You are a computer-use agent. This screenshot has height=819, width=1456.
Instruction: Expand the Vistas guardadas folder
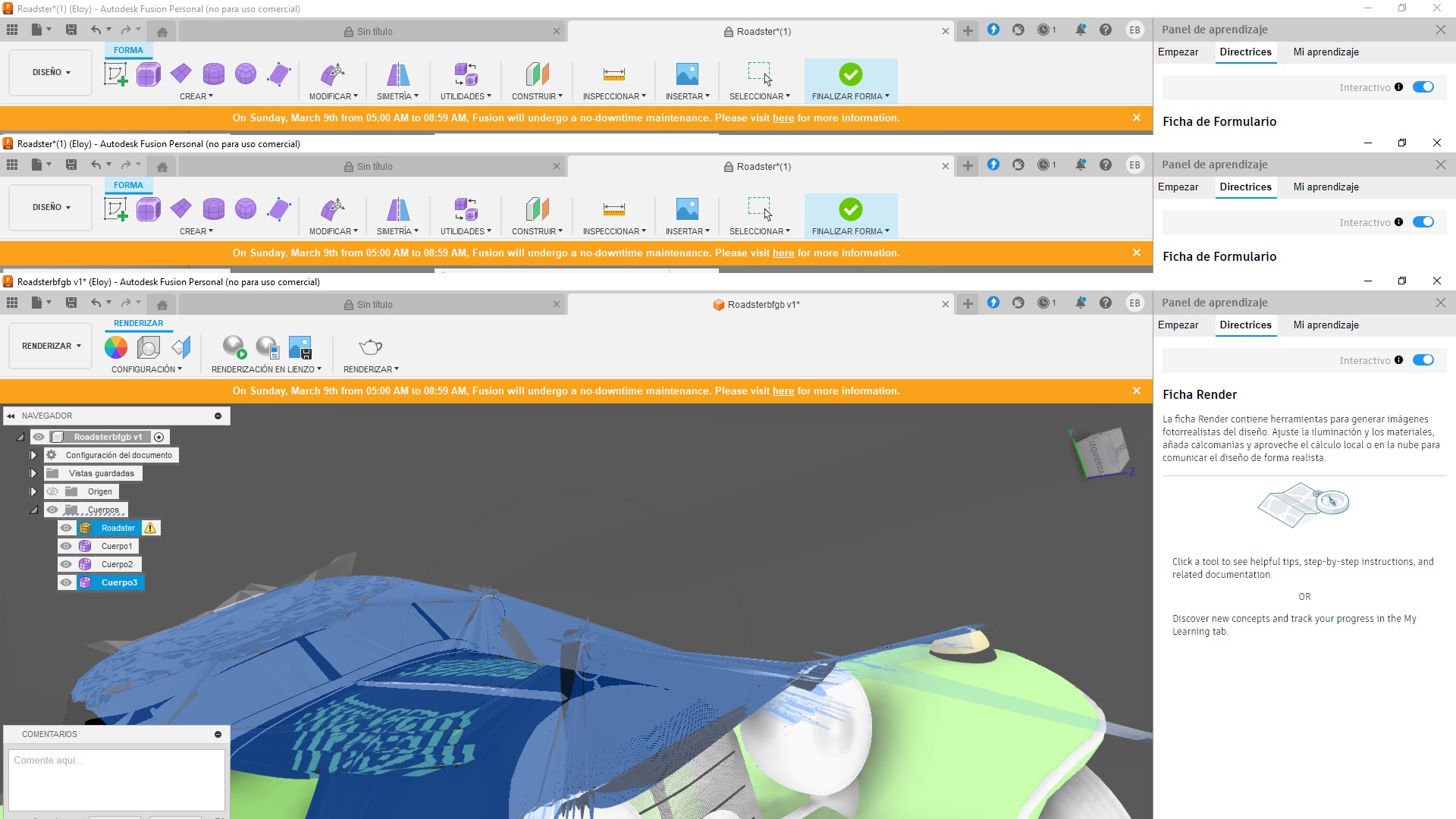coord(33,473)
